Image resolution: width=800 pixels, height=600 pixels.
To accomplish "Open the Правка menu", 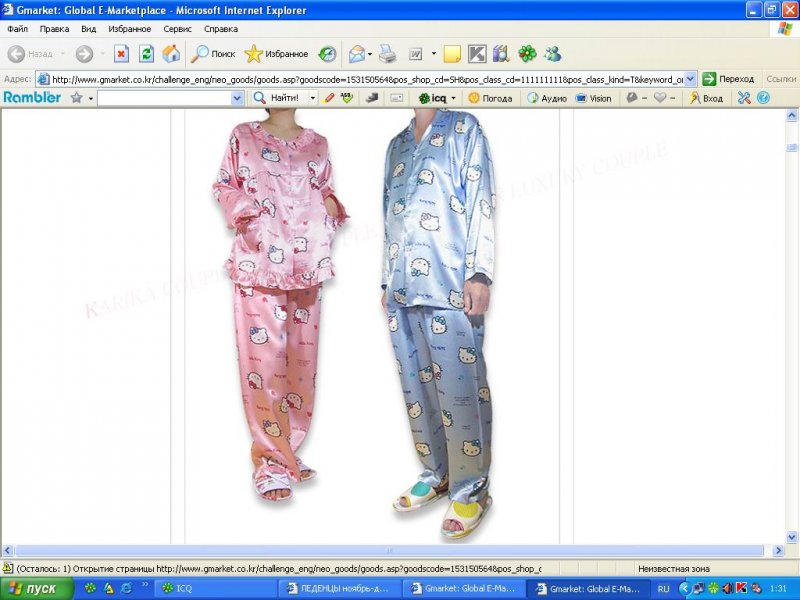I will tap(54, 29).
